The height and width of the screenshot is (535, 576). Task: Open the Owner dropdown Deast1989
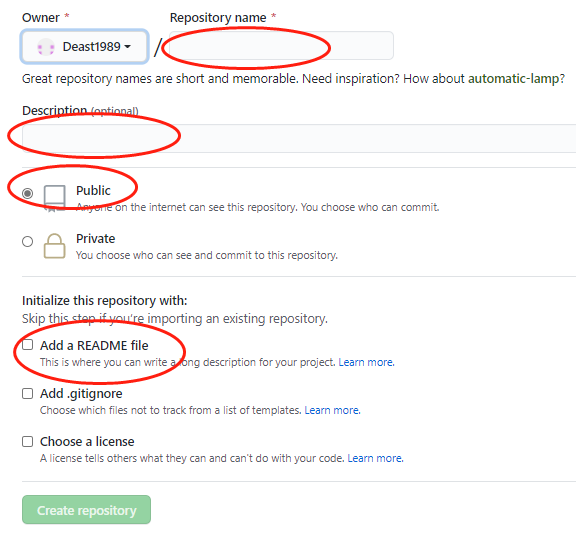point(84,47)
